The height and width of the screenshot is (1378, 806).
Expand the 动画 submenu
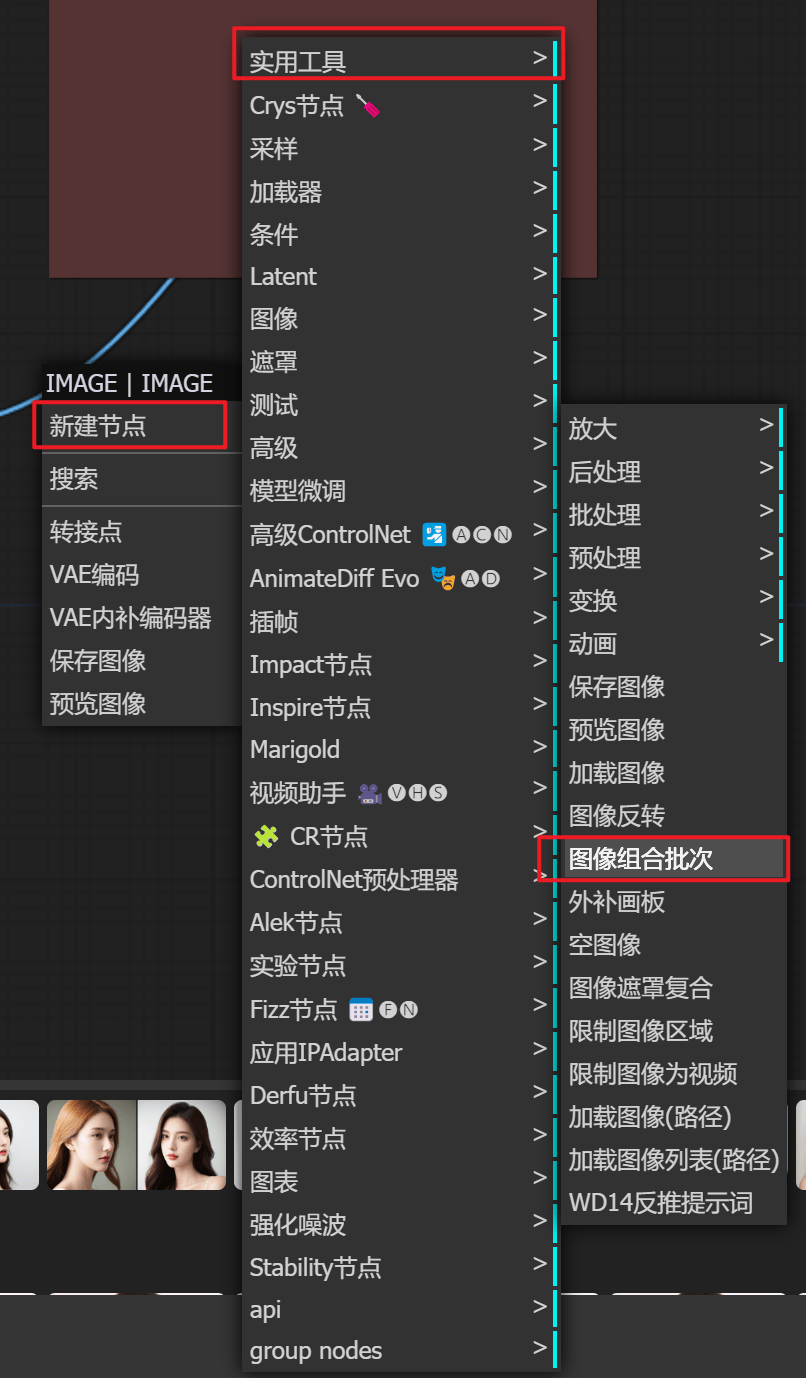(x=673, y=643)
